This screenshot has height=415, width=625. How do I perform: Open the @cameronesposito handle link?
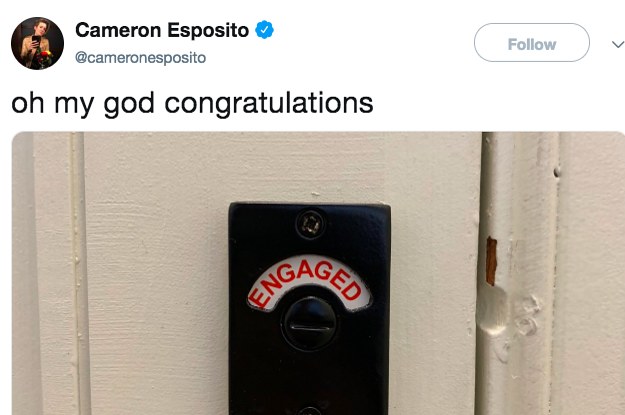click(140, 58)
